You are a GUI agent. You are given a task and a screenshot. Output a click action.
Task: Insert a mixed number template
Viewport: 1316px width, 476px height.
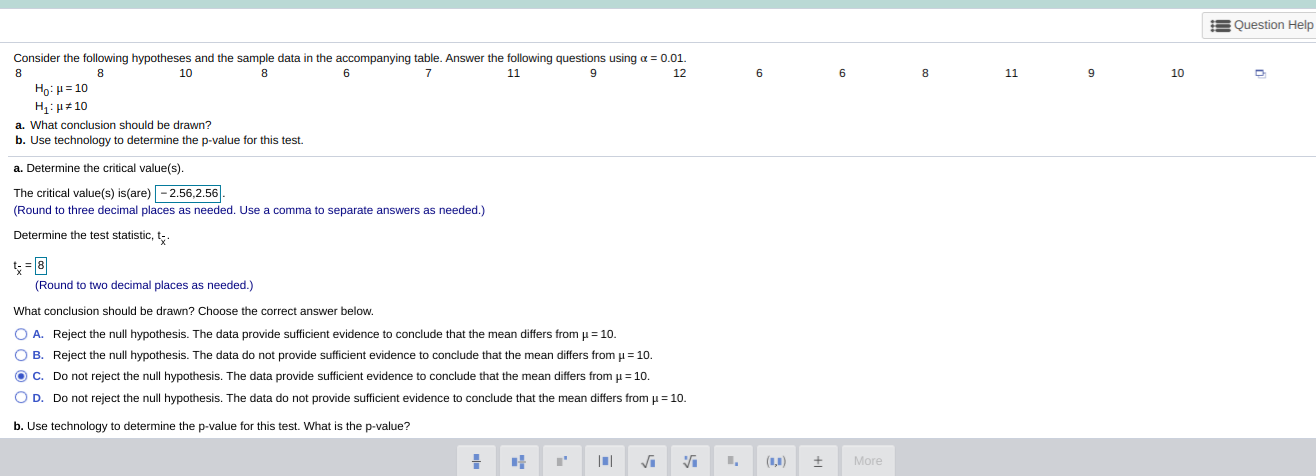pos(519,461)
